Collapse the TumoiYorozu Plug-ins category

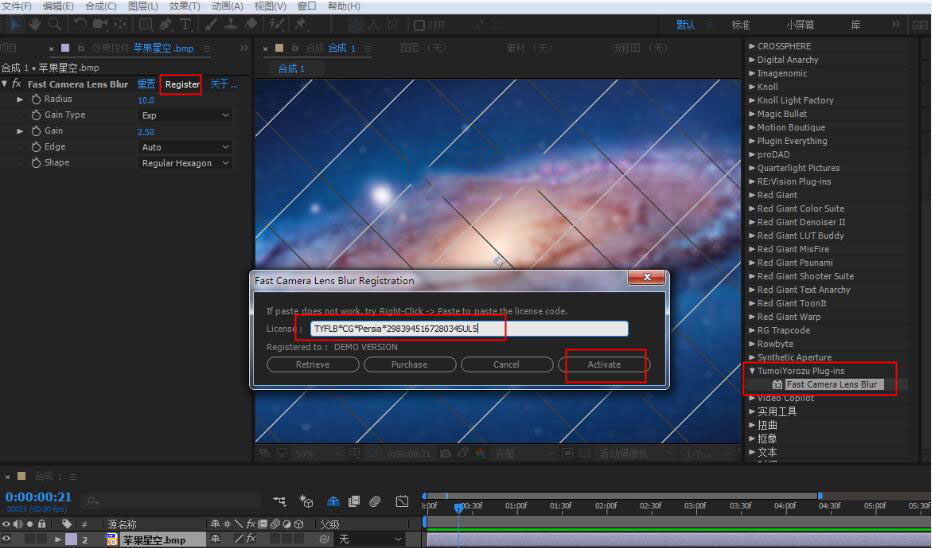click(752, 371)
